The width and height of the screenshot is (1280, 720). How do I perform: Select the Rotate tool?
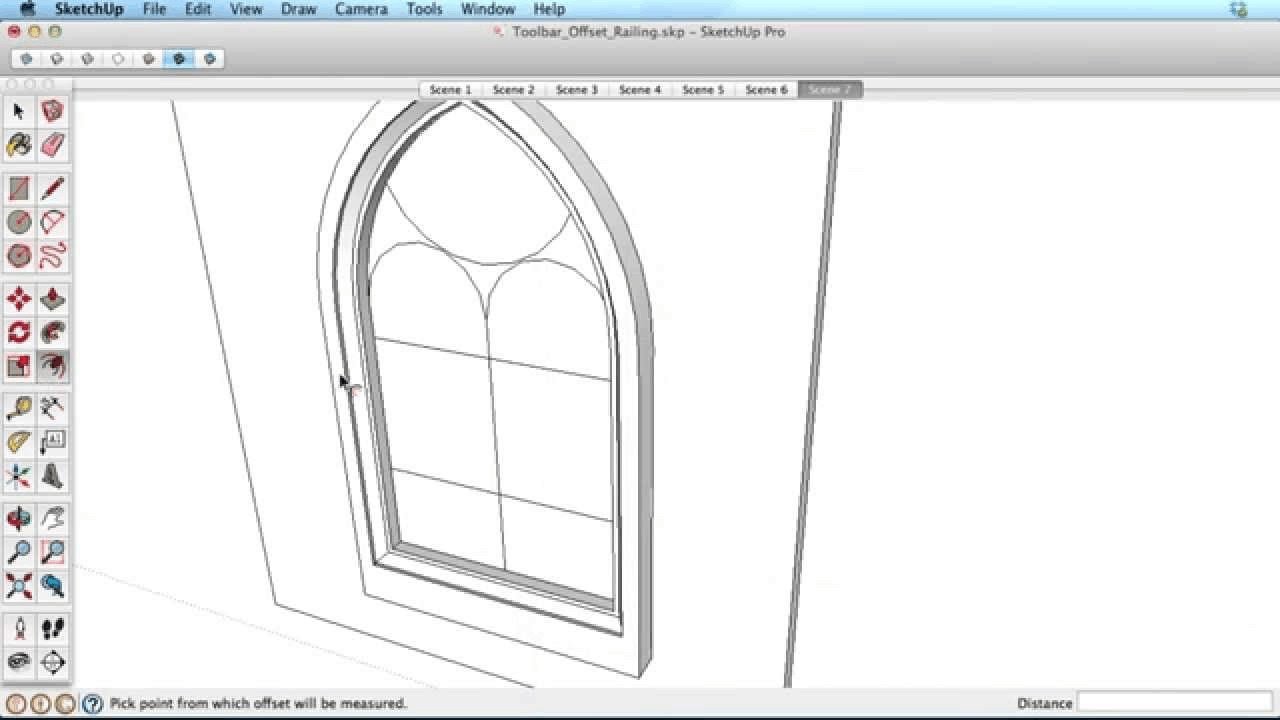coord(19,332)
